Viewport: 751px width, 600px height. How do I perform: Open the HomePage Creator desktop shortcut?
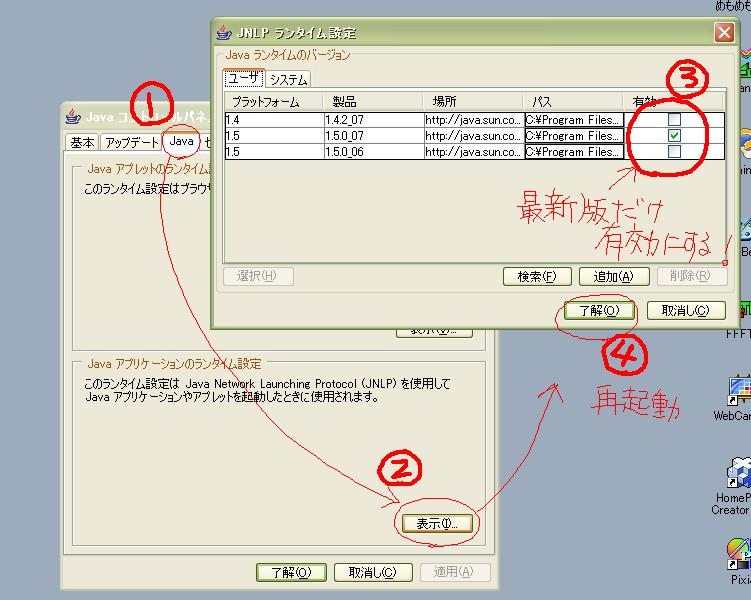click(x=740, y=472)
